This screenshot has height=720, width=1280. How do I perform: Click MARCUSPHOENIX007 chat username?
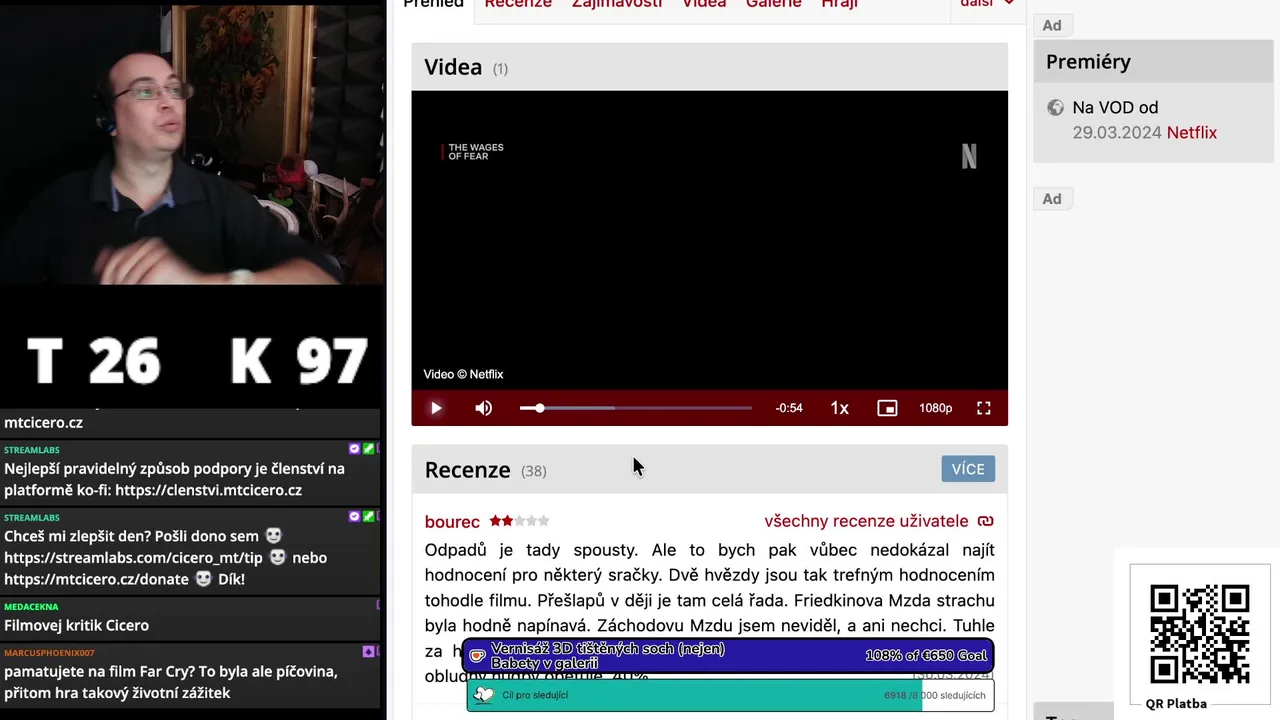(x=49, y=652)
